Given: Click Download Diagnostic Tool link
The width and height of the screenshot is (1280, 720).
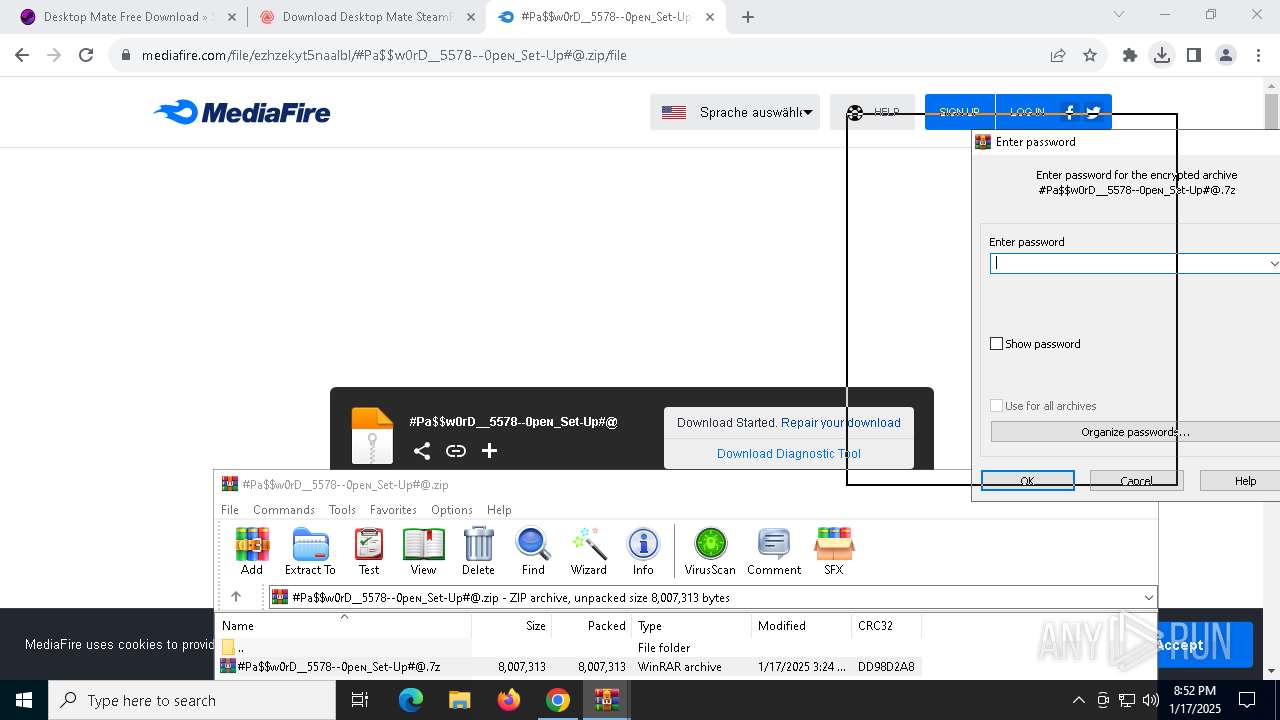Looking at the screenshot, I should click(x=789, y=454).
